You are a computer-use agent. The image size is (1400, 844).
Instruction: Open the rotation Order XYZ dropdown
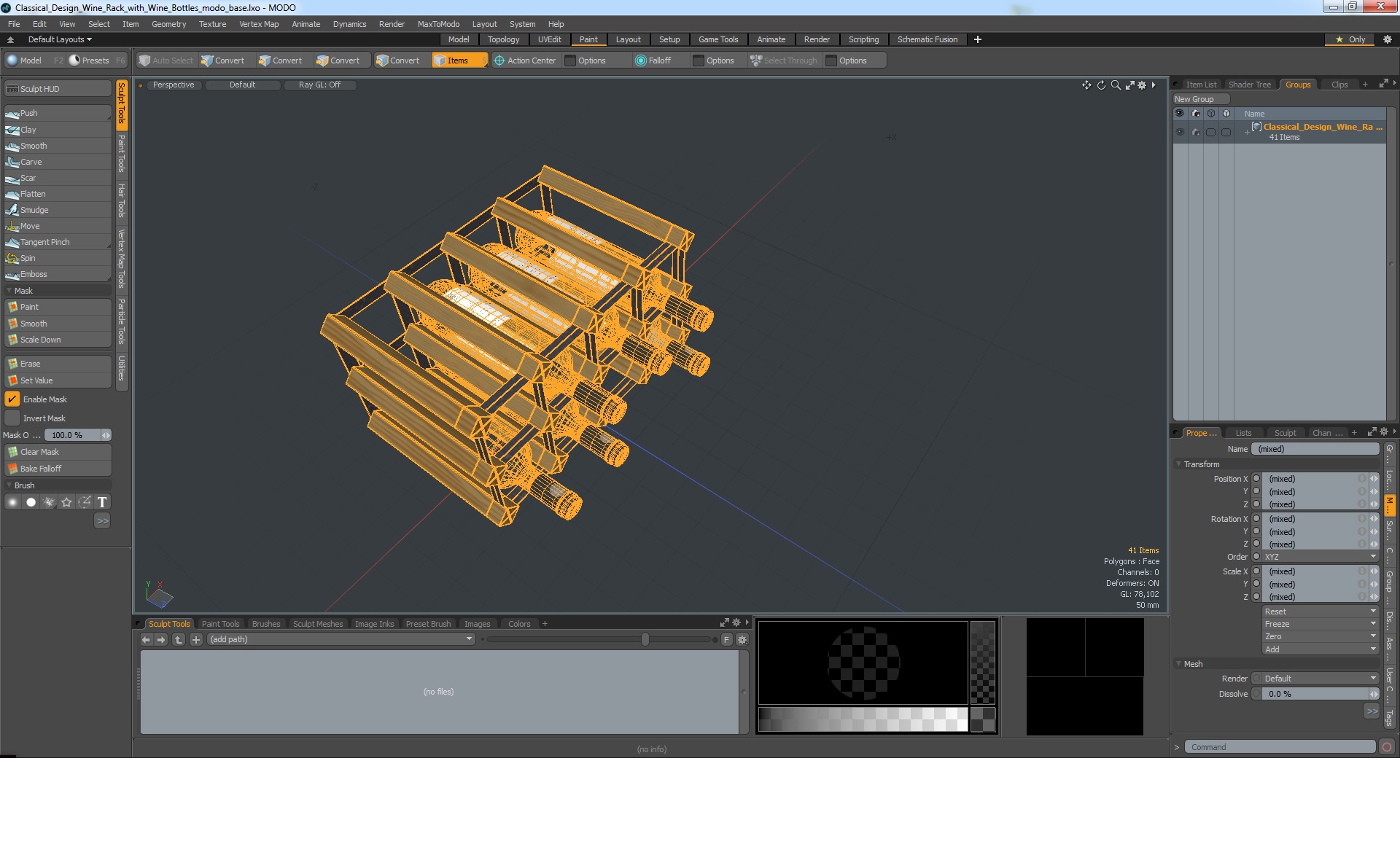(1321, 557)
